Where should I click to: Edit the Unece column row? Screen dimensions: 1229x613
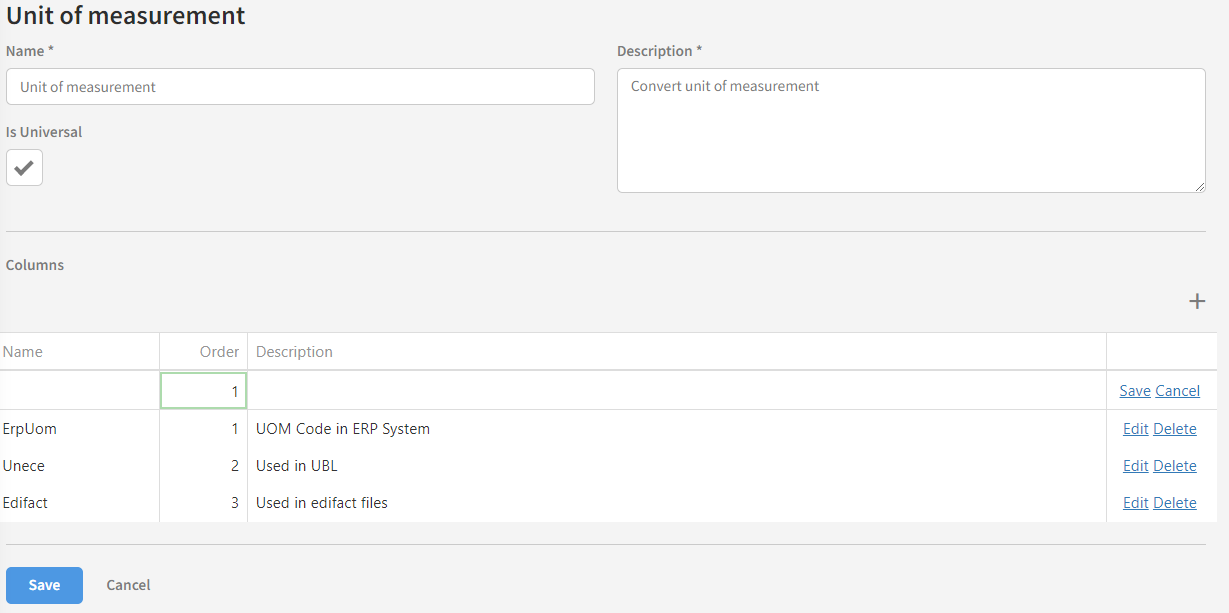tap(1135, 466)
